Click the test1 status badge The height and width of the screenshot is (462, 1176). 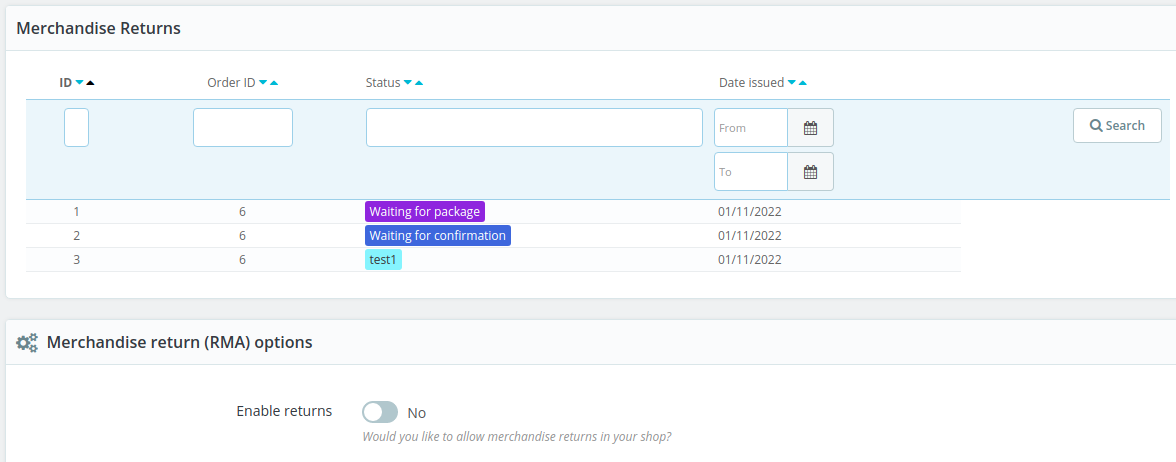[x=383, y=260]
